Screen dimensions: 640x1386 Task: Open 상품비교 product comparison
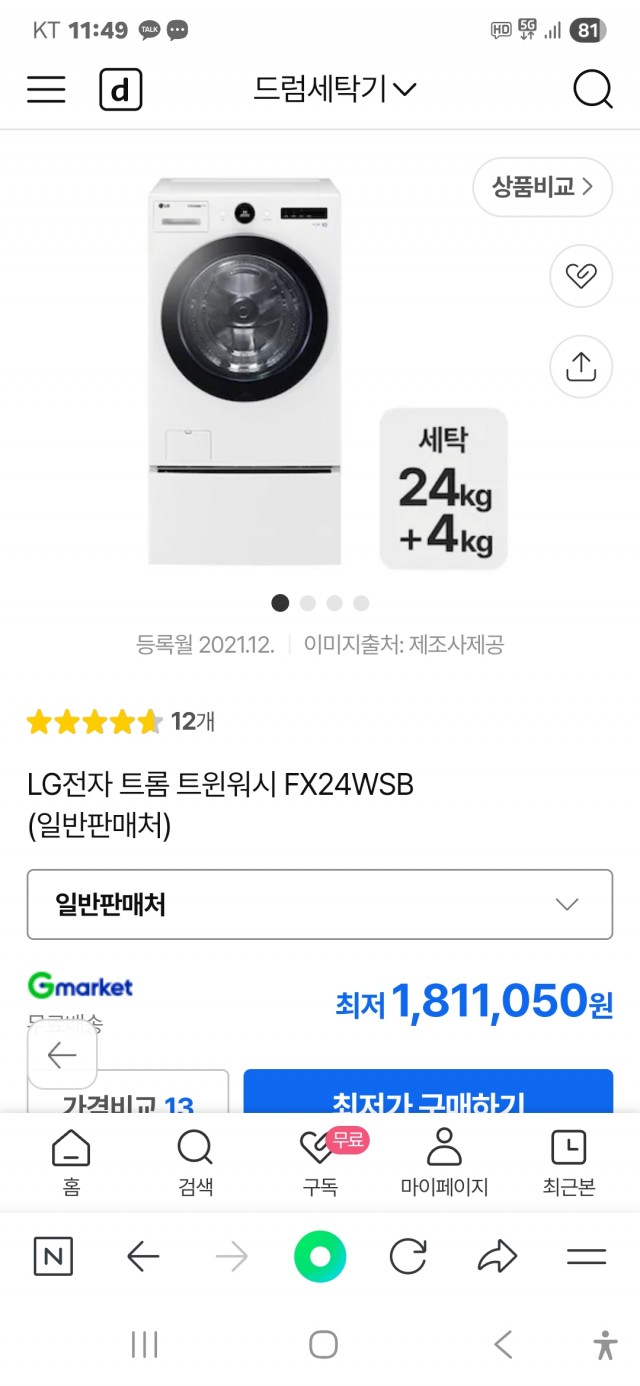coord(542,186)
